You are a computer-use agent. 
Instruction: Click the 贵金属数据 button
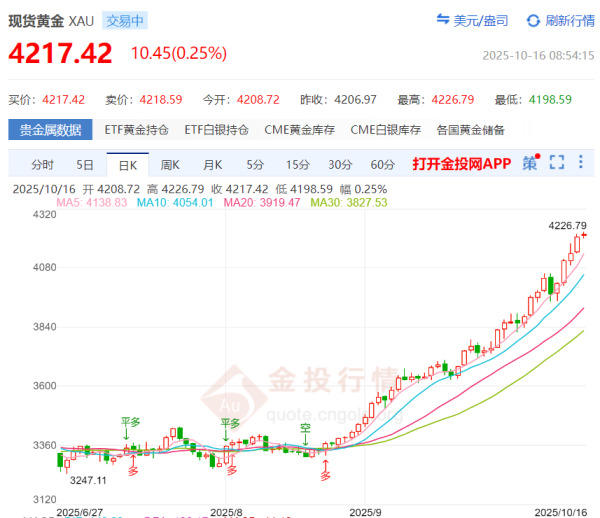point(51,130)
